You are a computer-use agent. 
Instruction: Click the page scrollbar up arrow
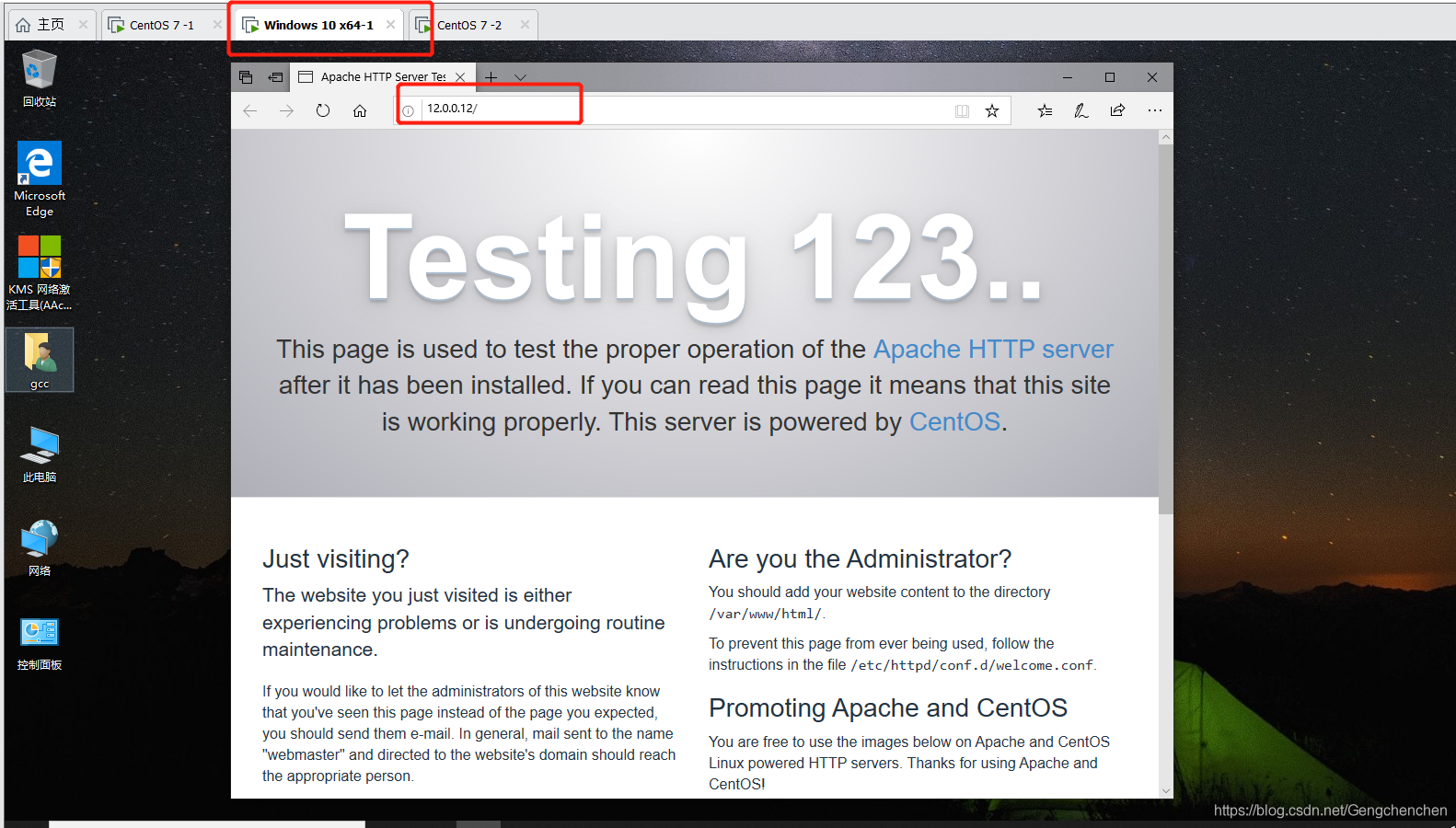[x=1166, y=137]
